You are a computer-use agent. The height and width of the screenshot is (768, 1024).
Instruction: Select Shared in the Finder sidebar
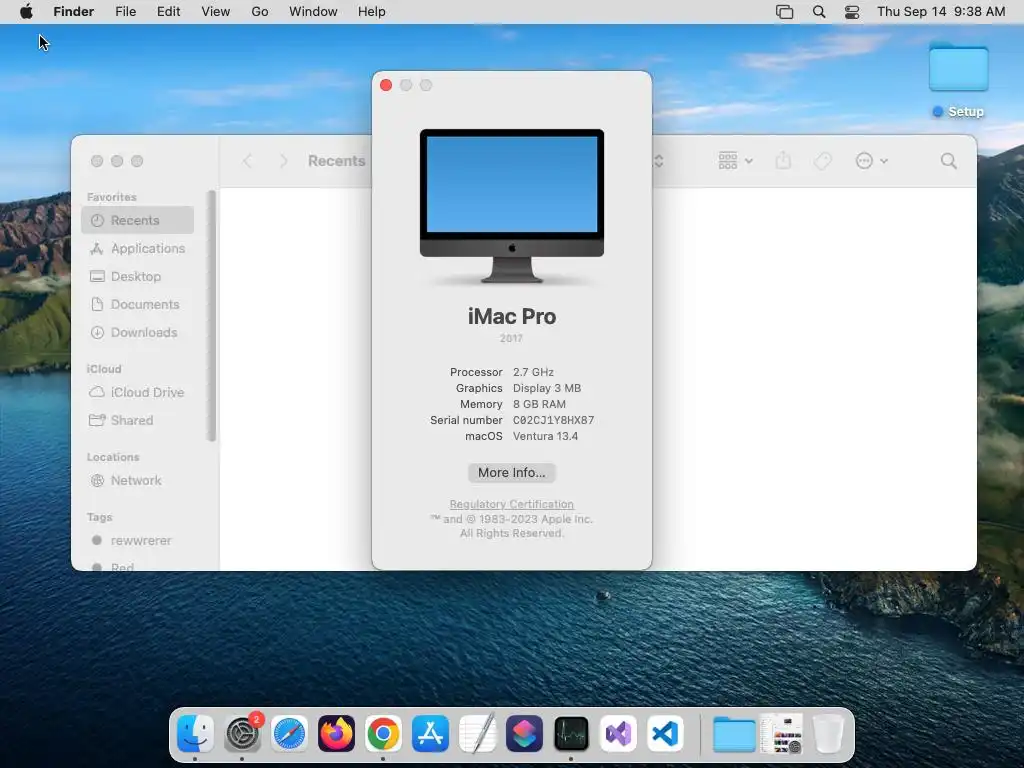(137, 421)
